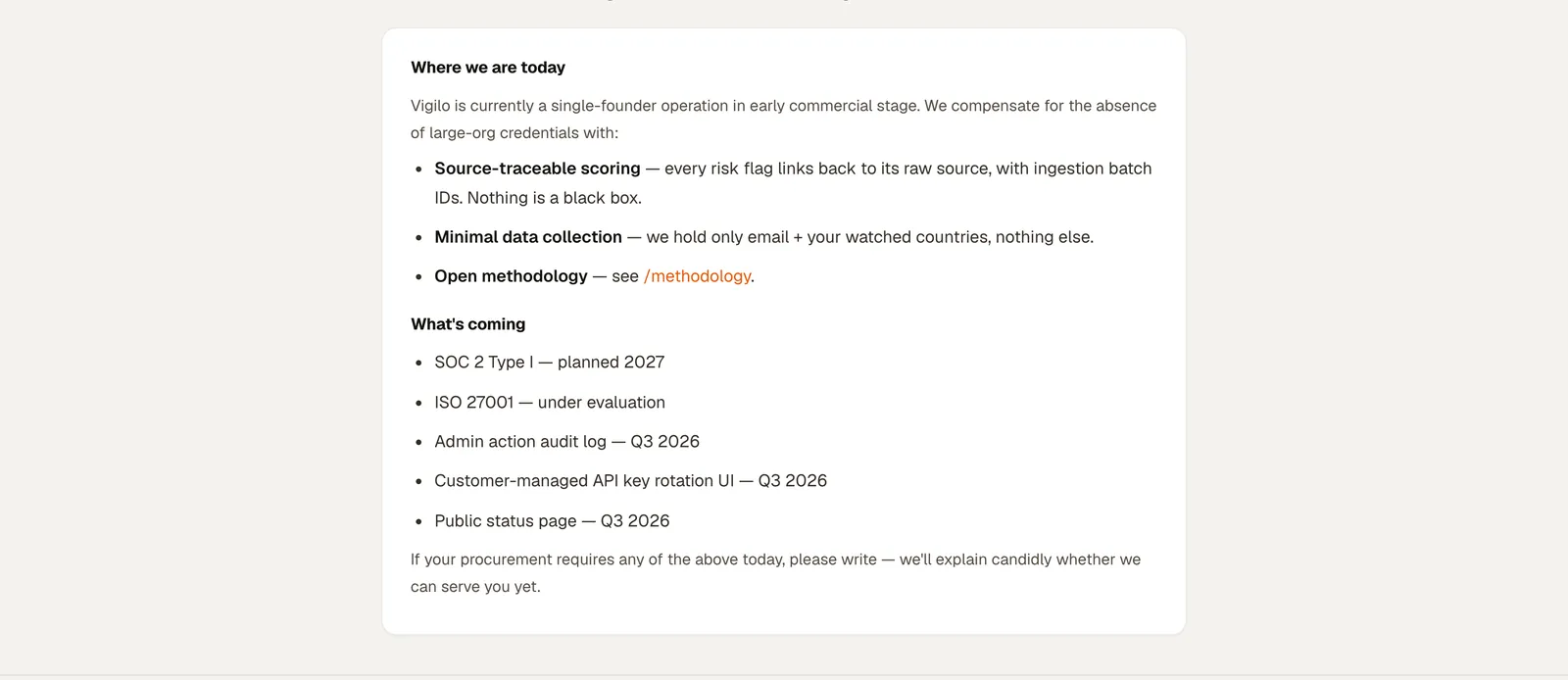Select the 'Customer-managed API key rotation UI' item

(630, 481)
